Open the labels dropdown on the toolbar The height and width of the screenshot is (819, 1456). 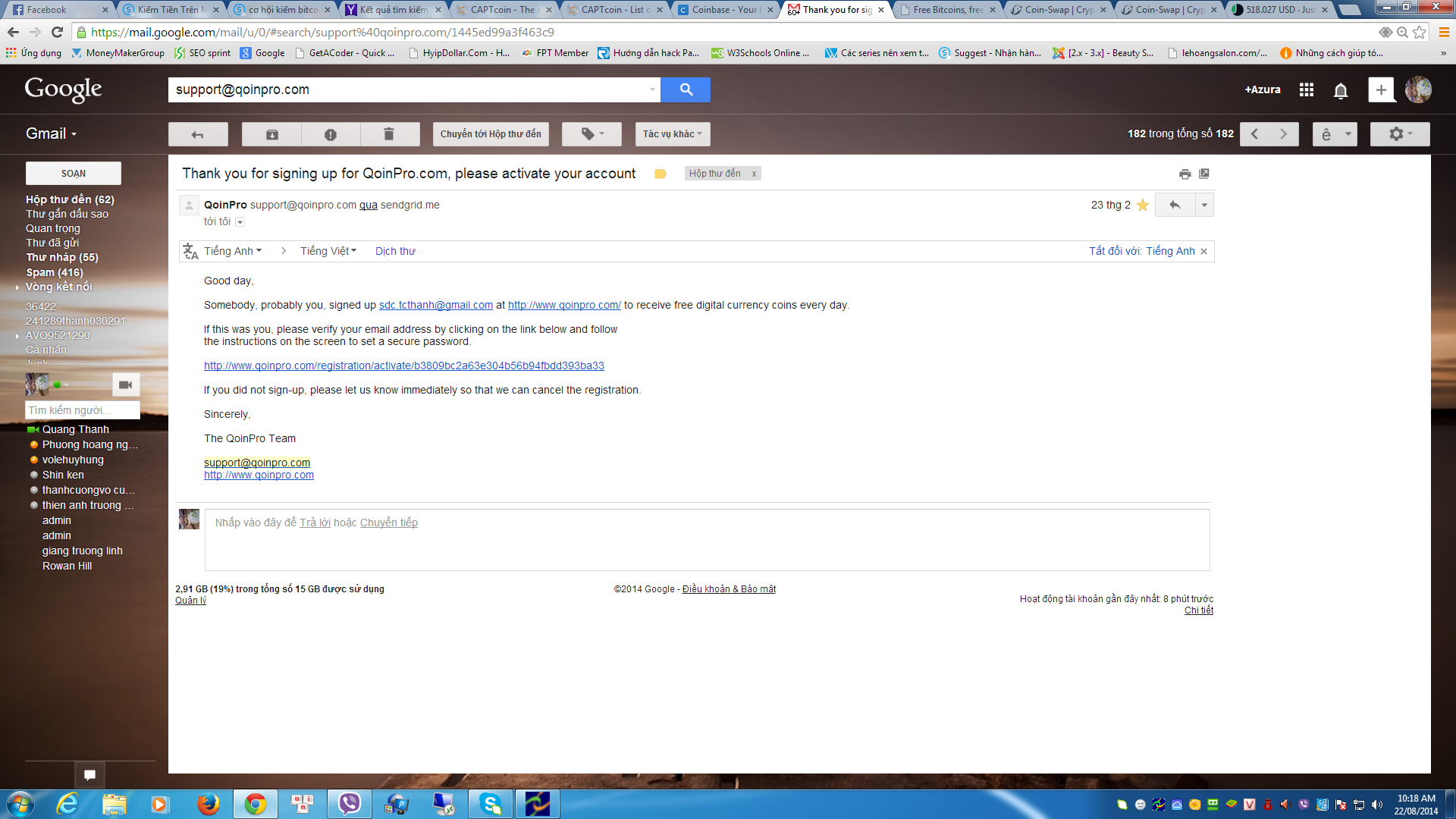[x=591, y=134]
